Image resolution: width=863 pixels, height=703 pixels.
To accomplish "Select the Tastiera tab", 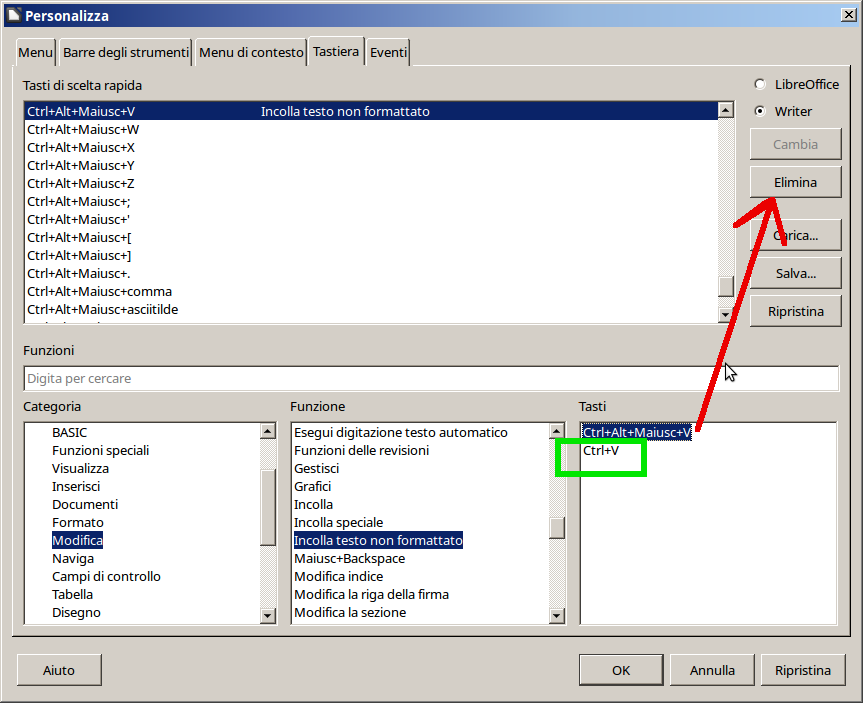I will pyautogui.click(x=336, y=51).
